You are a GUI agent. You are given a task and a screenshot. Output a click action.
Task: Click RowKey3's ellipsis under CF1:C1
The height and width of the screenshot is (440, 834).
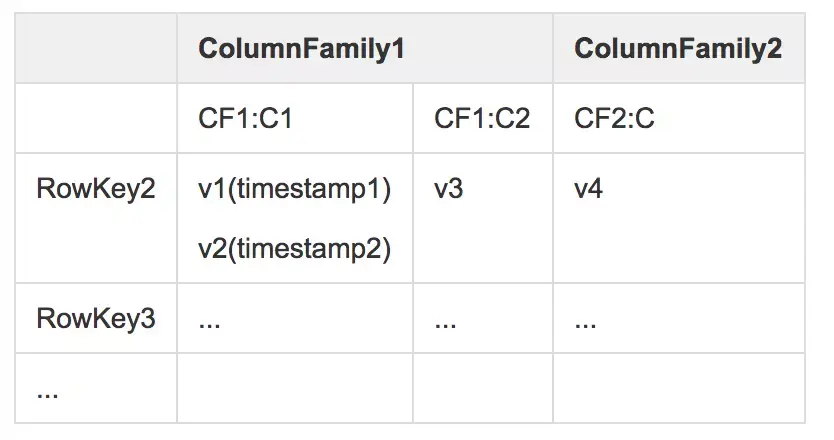[209, 320]
